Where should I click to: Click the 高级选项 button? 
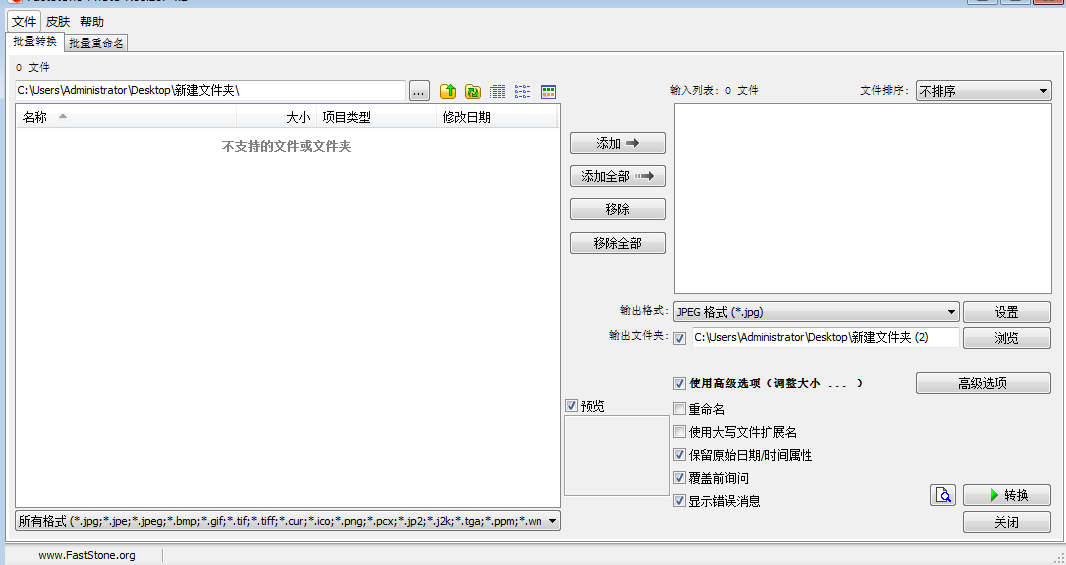pos(982,383)
